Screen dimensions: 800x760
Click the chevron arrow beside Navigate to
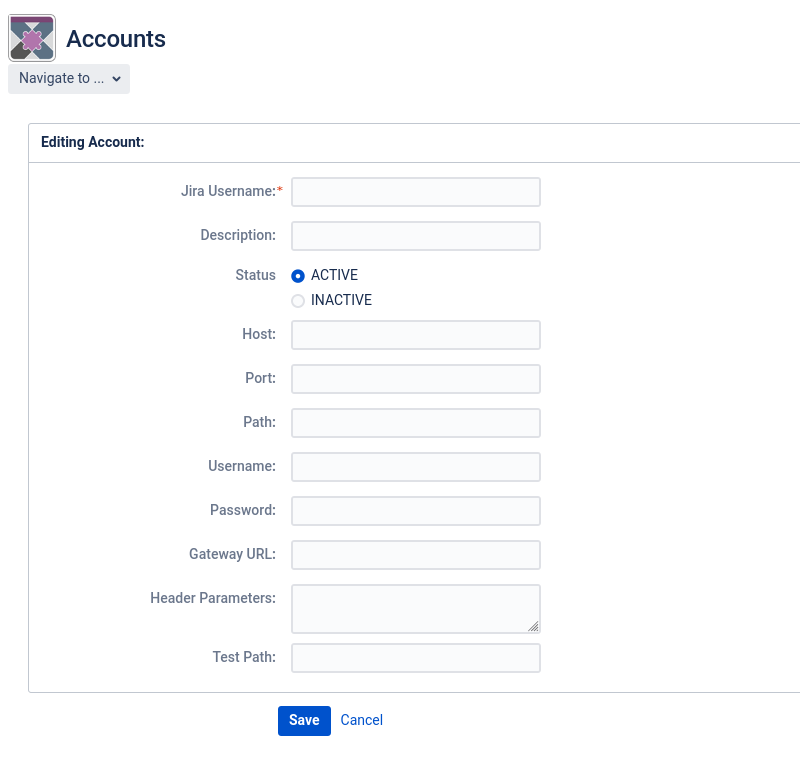click(116, 79)
